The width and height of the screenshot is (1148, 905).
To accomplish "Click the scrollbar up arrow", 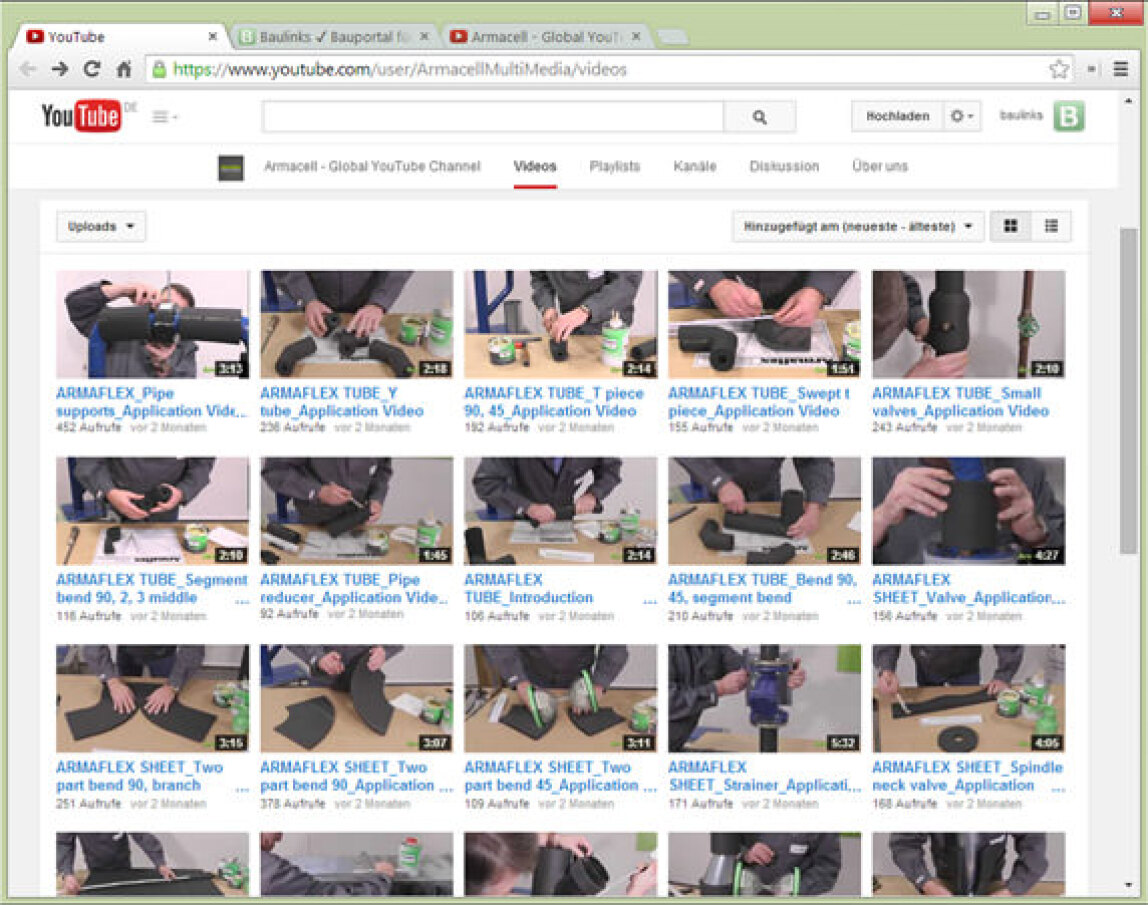I will [1128, 101].
